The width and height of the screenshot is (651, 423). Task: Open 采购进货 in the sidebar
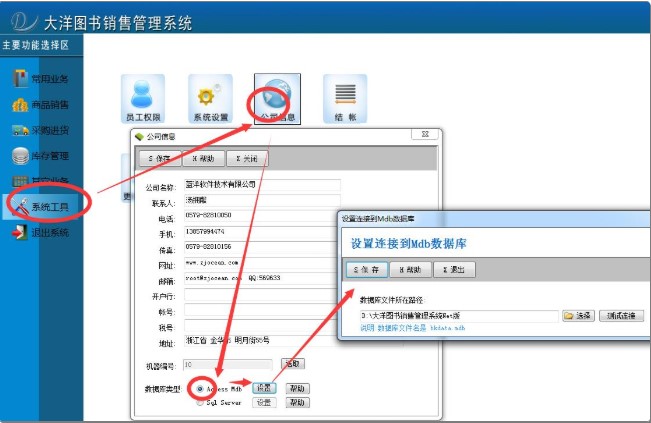pyautogui.click(x=41, y=130)
